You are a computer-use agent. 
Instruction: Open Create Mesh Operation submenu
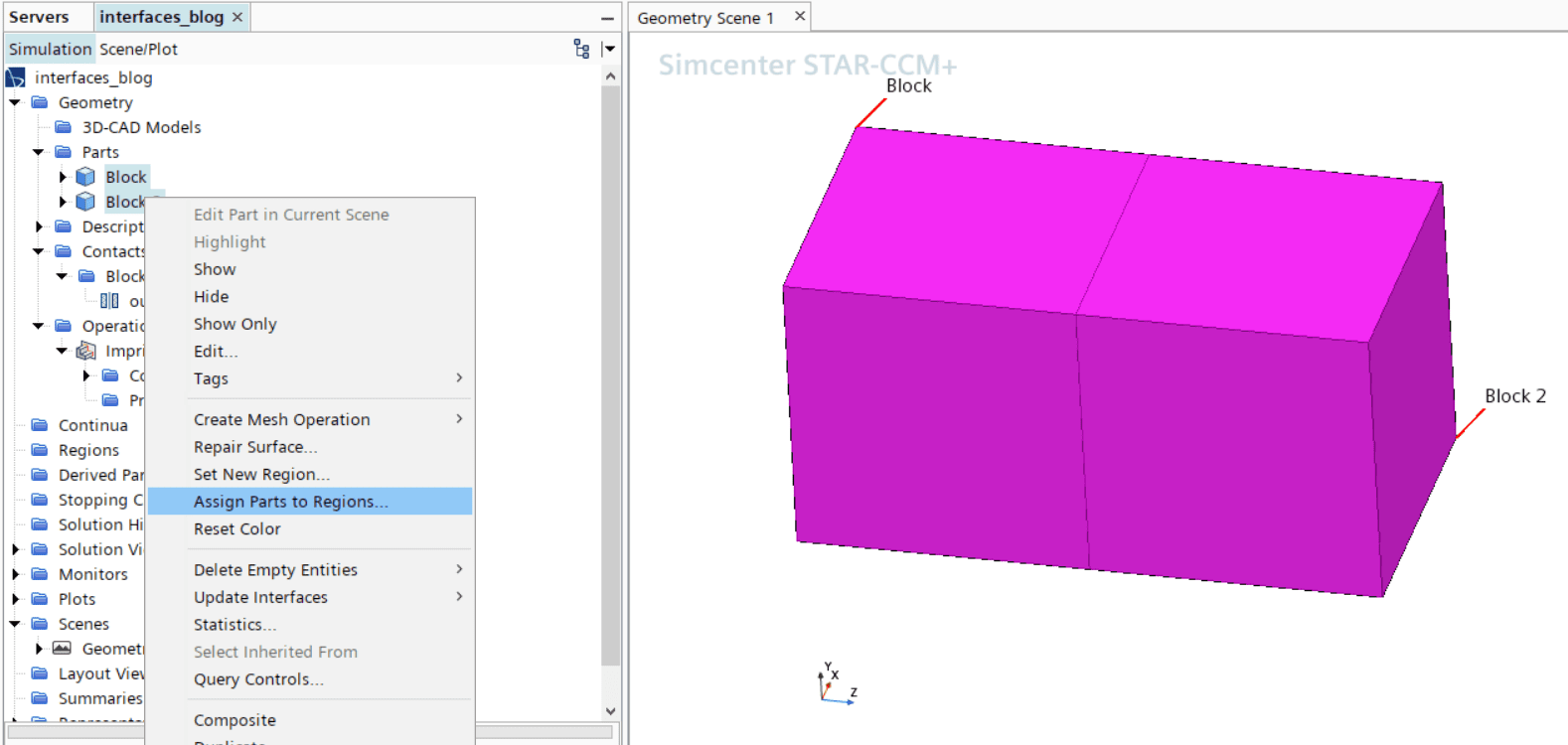click(309, 420)
